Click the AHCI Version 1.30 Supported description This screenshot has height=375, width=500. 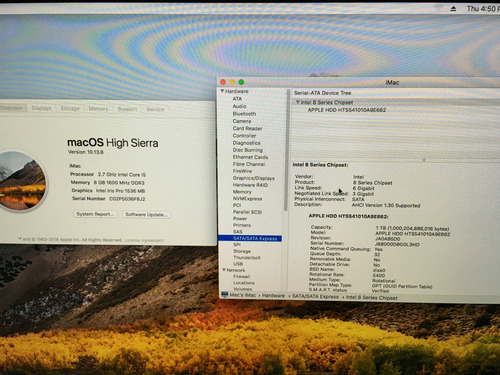click(386, 205)
